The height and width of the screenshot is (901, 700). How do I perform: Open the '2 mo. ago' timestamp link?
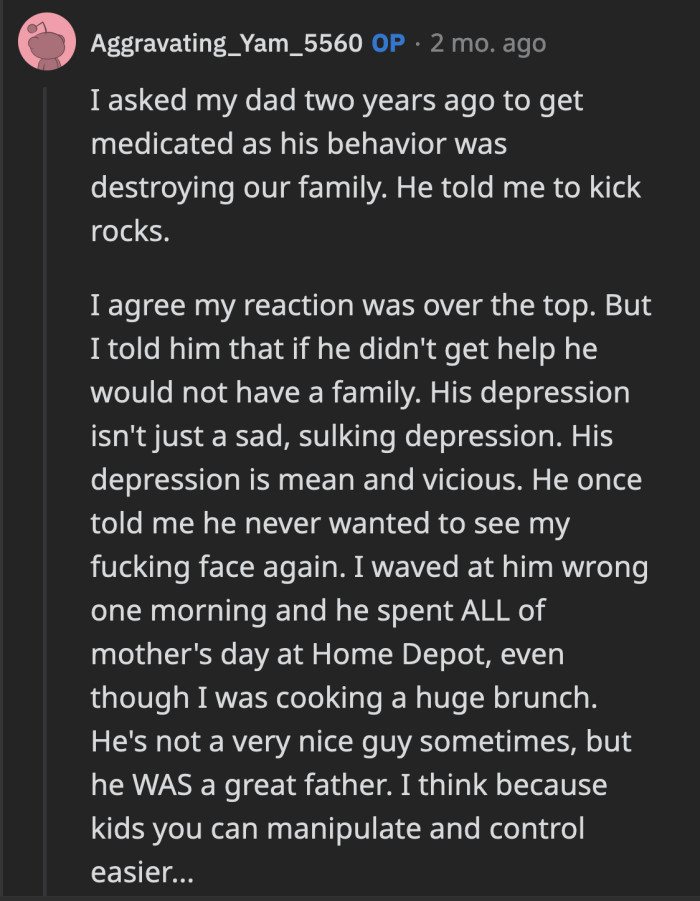(487, 42)
